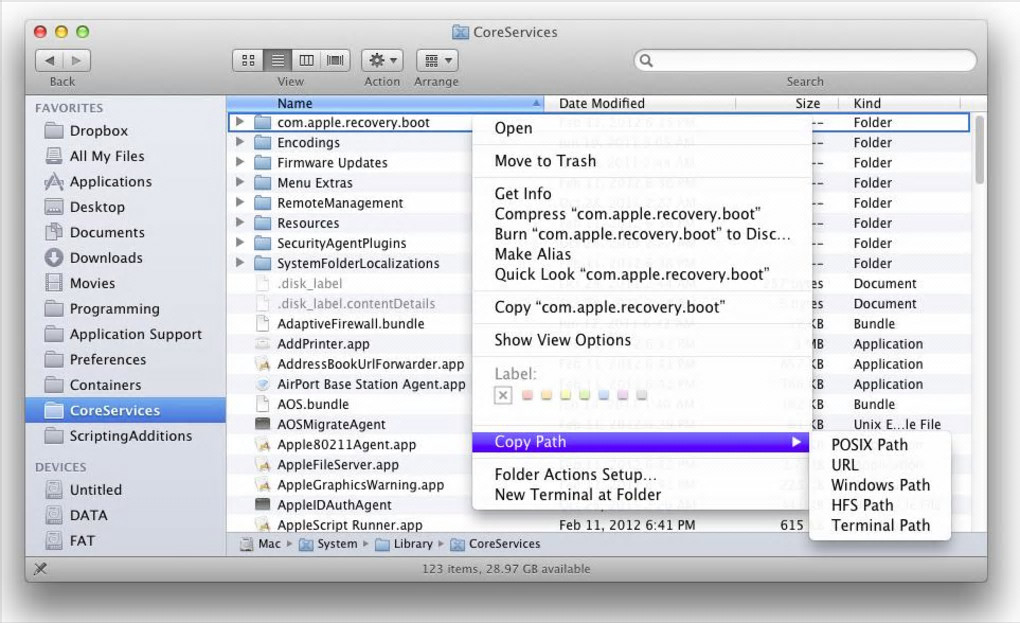The image size is (1020, 623).
Task: Sort by the Name column header
Action: (384, 103)
